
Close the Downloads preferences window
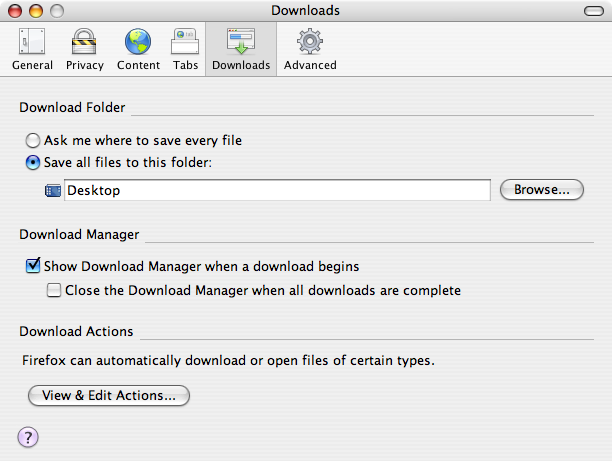[x=14, y=11]
